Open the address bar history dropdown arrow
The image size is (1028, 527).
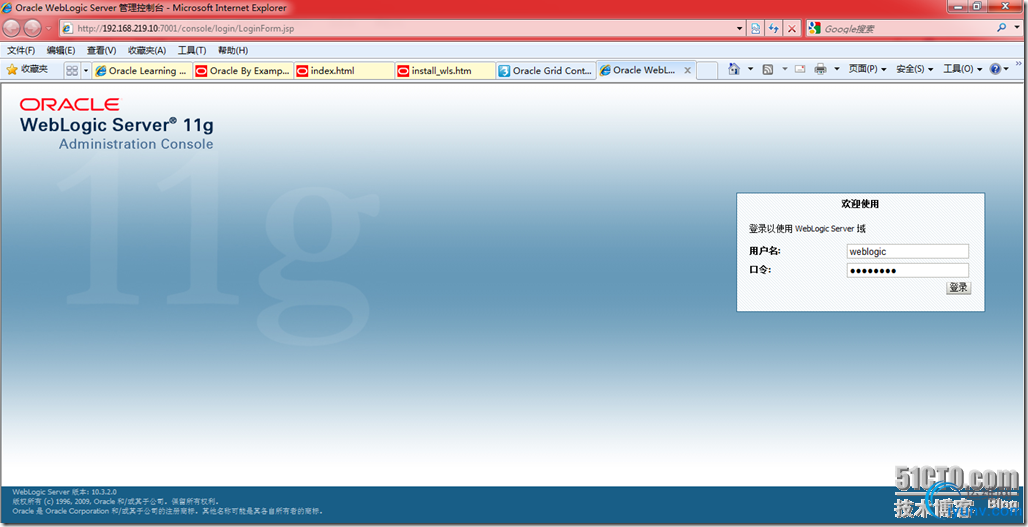740,29
